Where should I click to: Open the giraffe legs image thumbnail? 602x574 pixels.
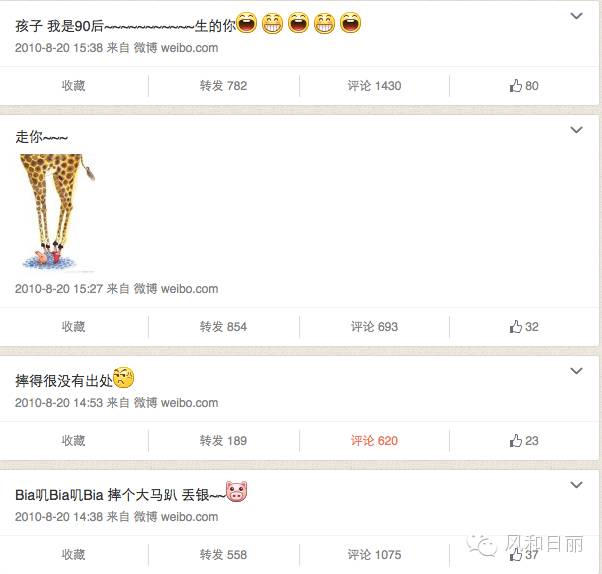pyautogui.click(x=57, y=213)
